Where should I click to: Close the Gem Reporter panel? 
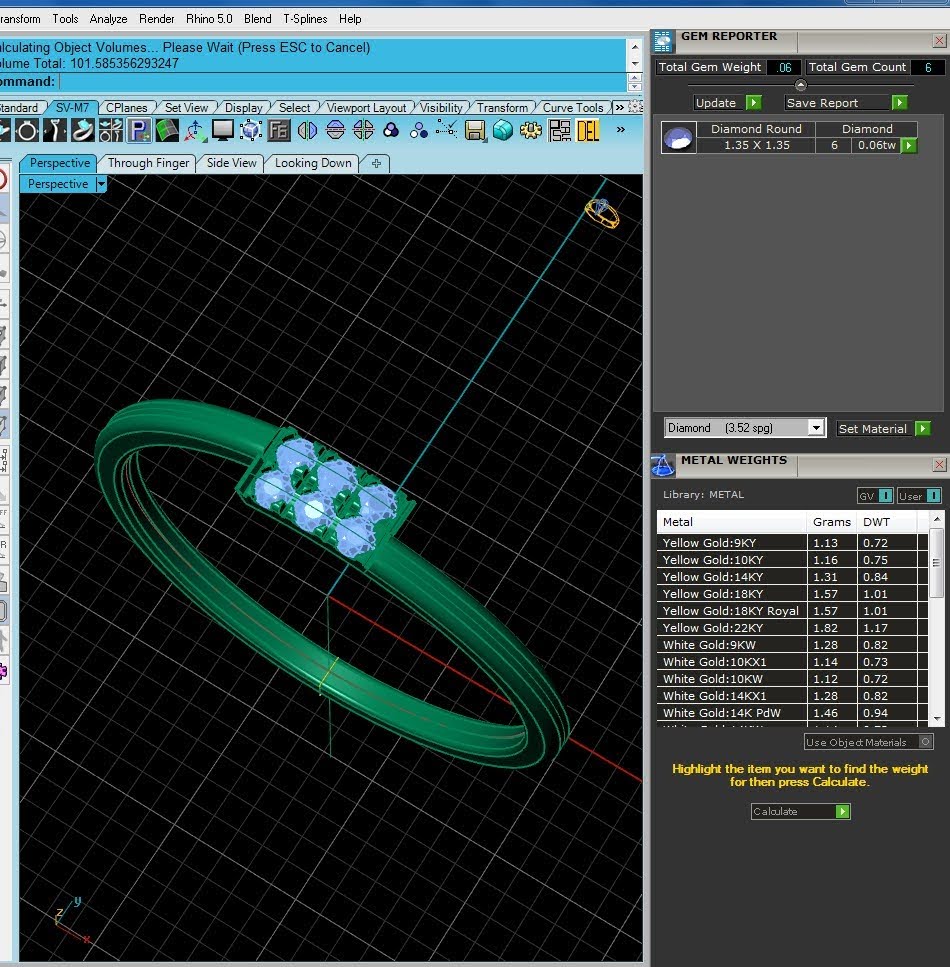tap(939, 41)
